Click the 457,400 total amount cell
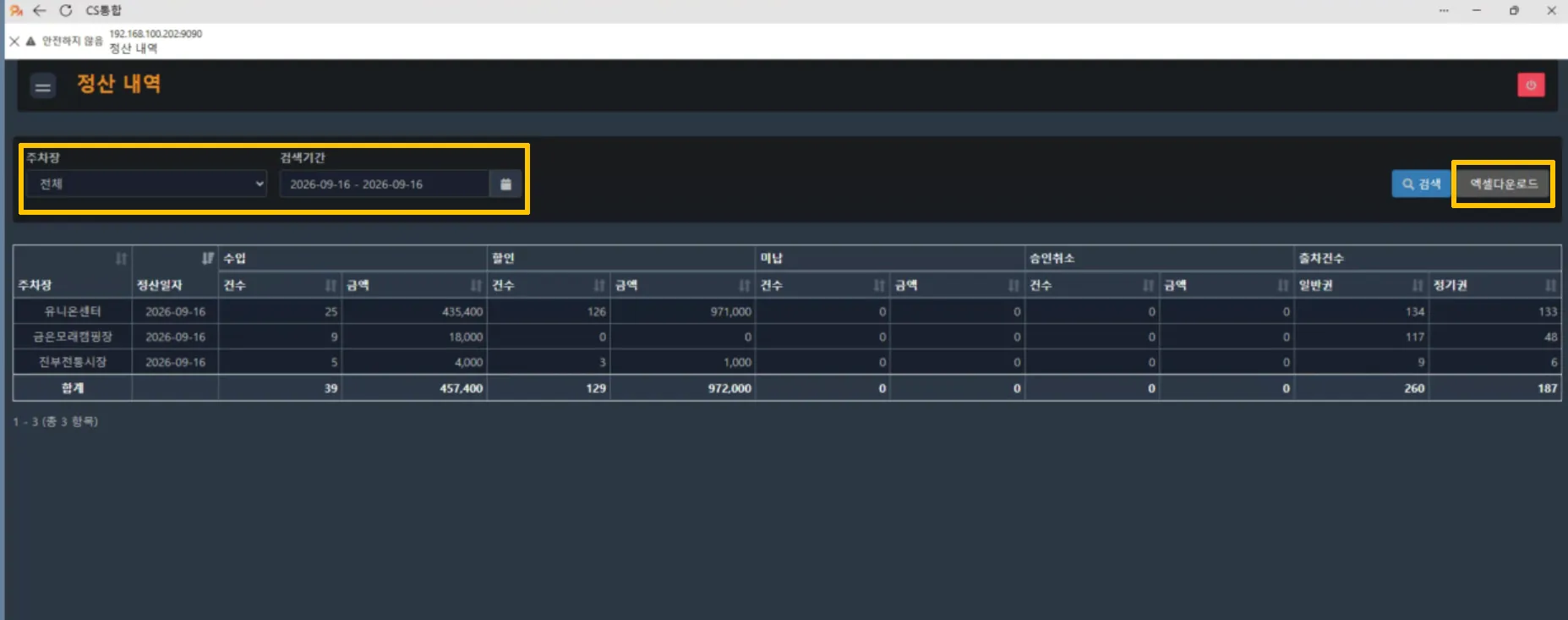1568x620 pixels. (414, 388)
